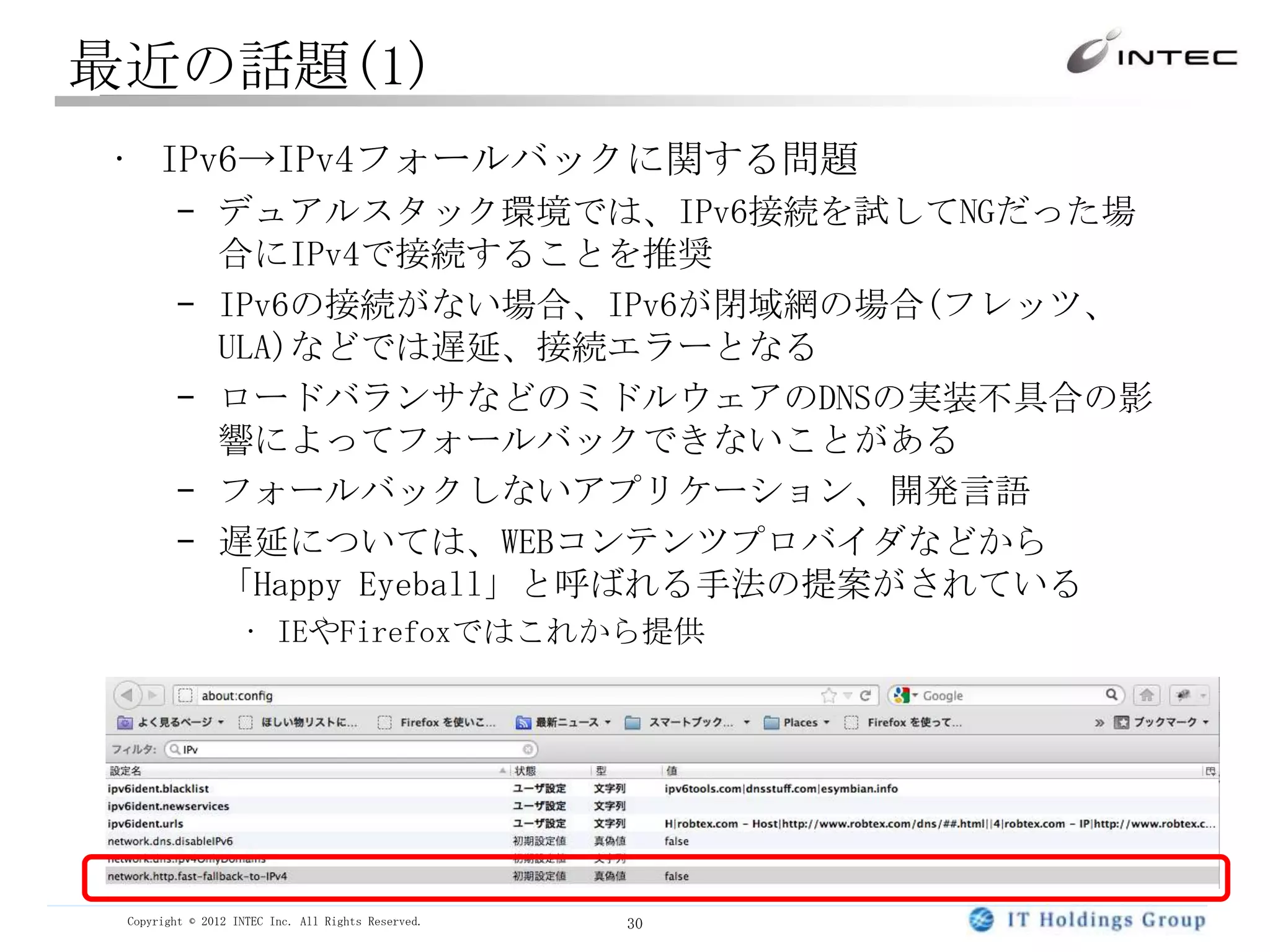The width and height of the screenshot is (1270, 952).
Task: Click the INTEC logo on the slide
Action: click(1151, 51)
